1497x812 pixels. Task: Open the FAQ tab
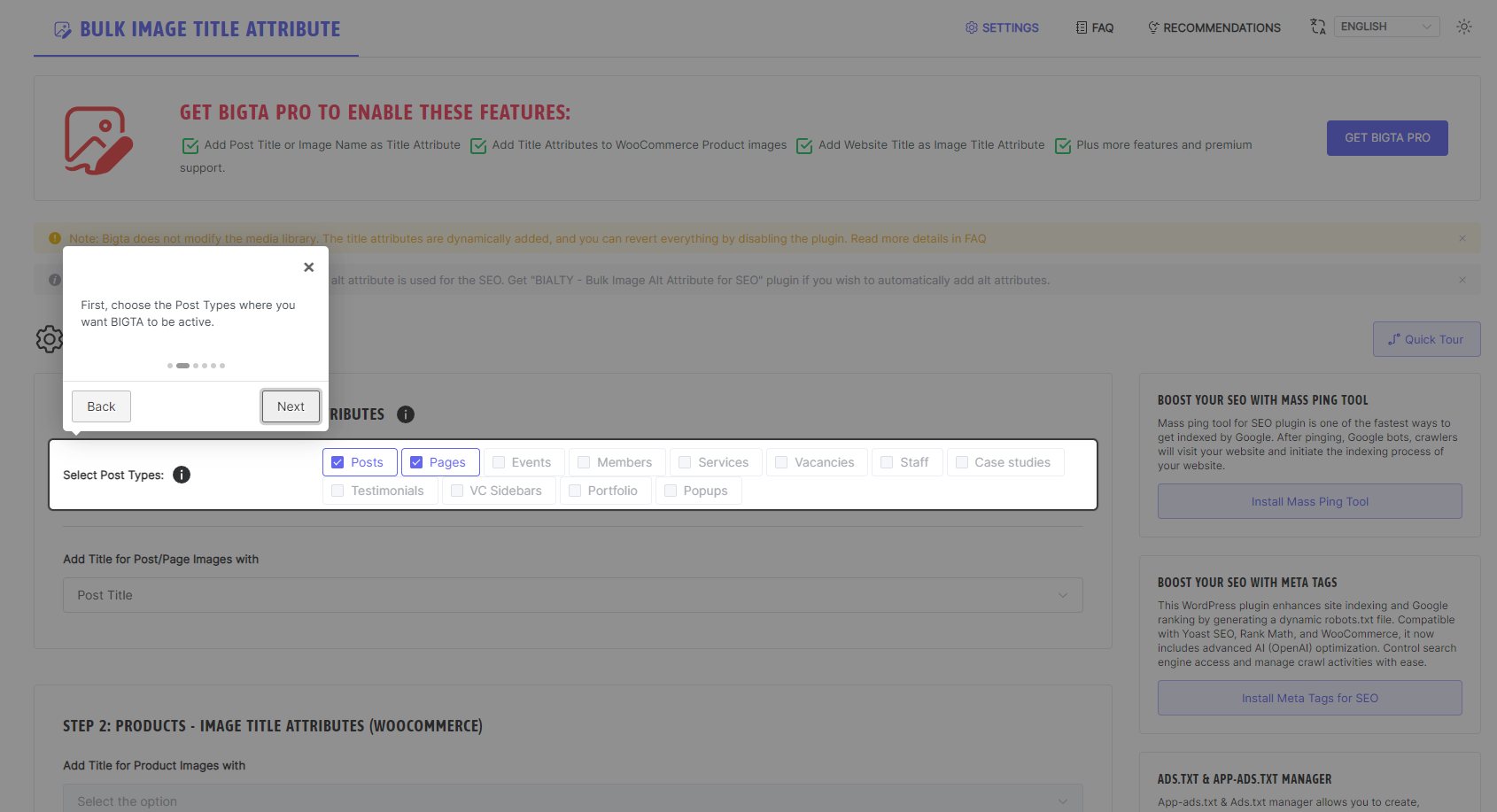[x=1095, y=27]
